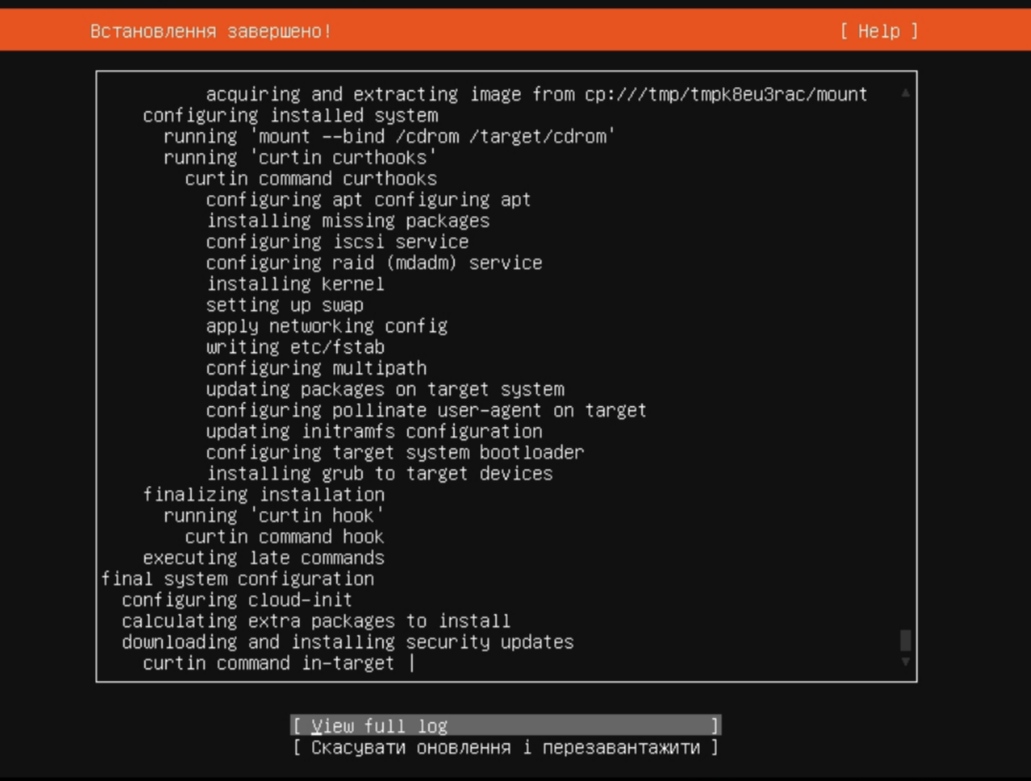
Task: Click line 'configuring raid (mdadm) service'
Action: pyautogui.click(x=374, y=262)
